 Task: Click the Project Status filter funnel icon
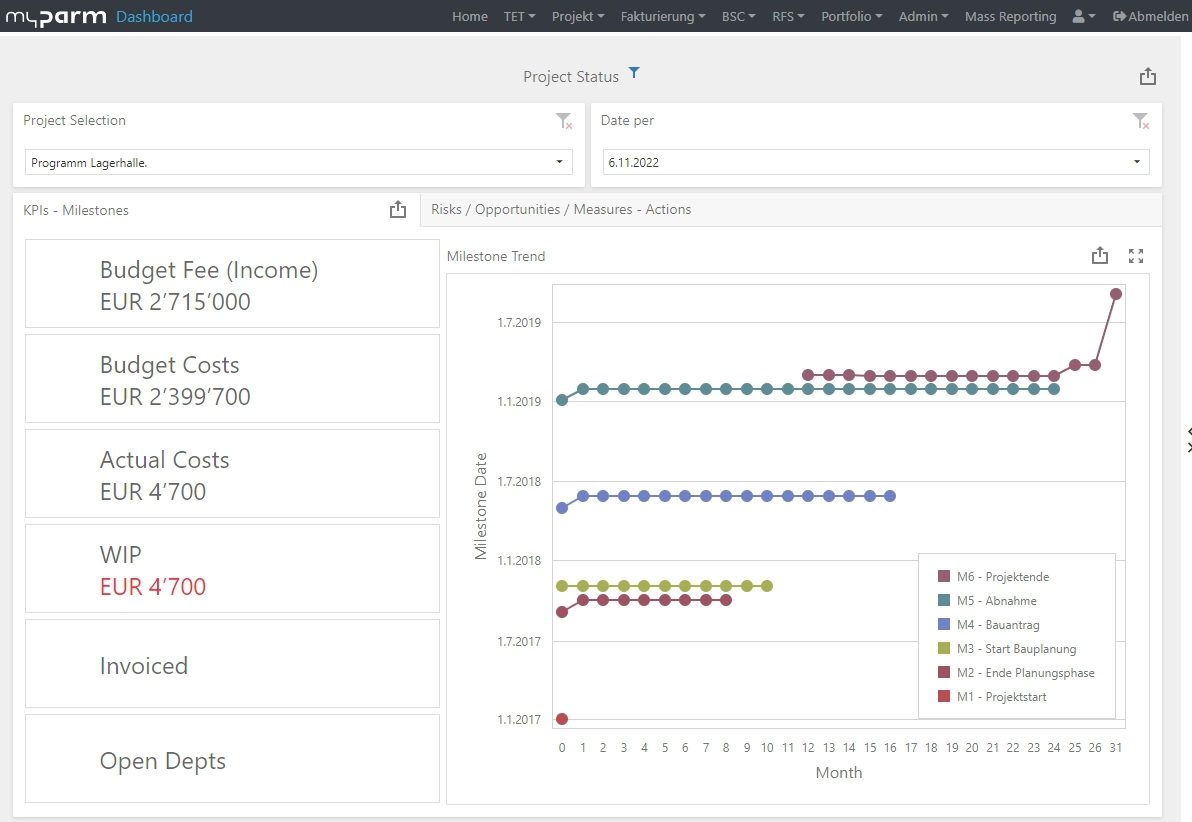coord(634,74)
